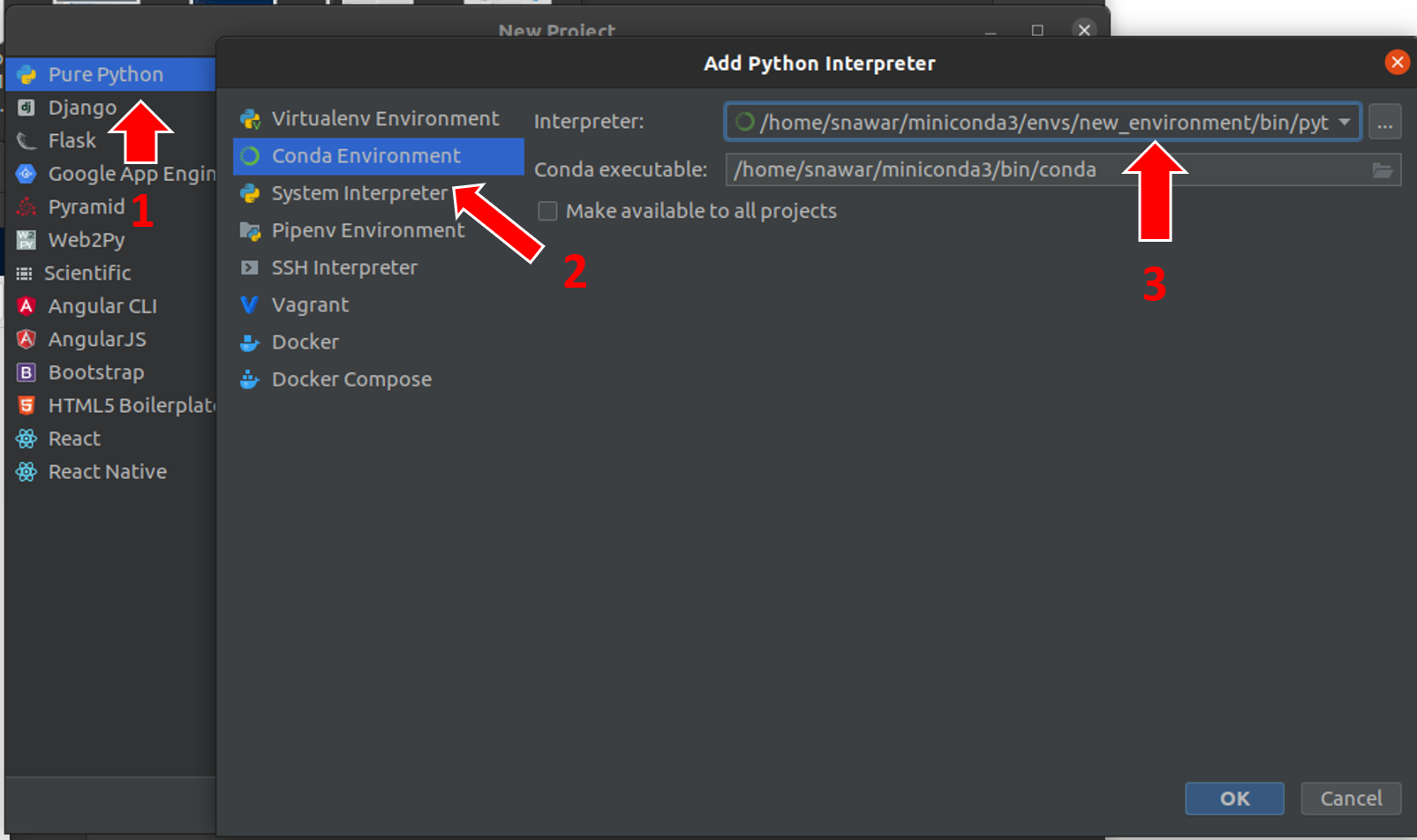The image size is (1417, 840).
Task: Click the Vagrant V icon
Action: tap(250, 305)
